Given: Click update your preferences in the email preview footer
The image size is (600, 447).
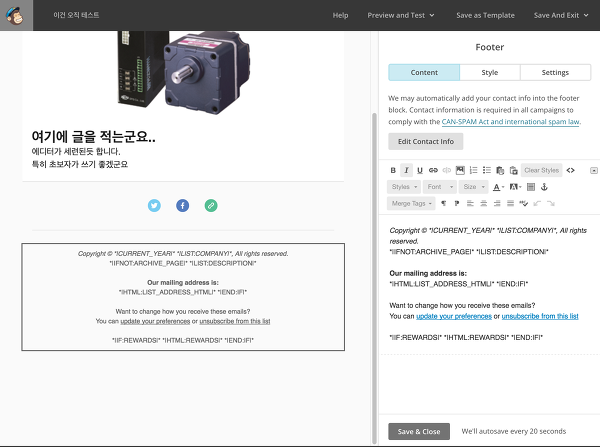Looking at the screenshot, I should point(155,321).
